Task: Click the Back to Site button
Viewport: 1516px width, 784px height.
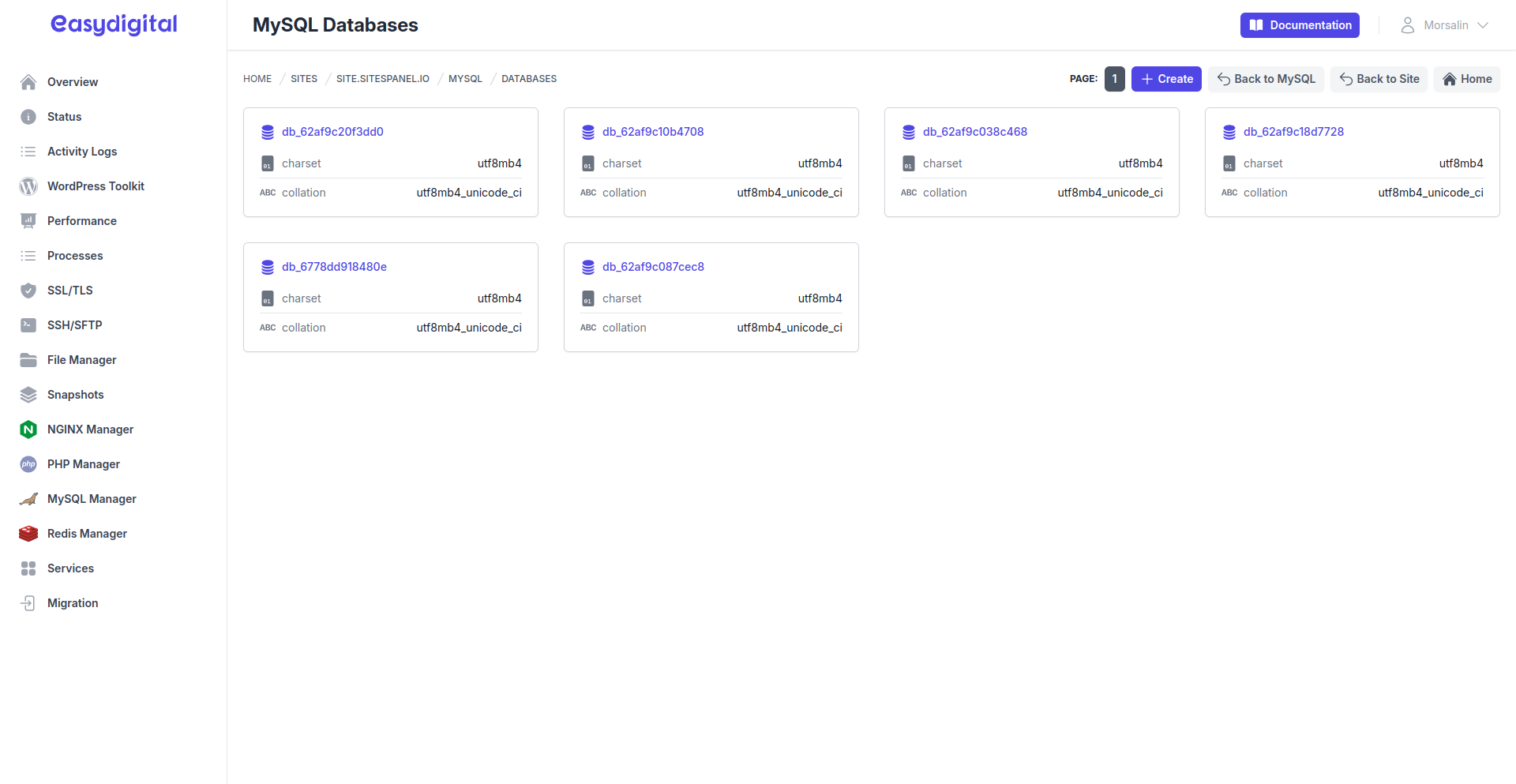Action: pyautogui.click(x=1379, y=79)
